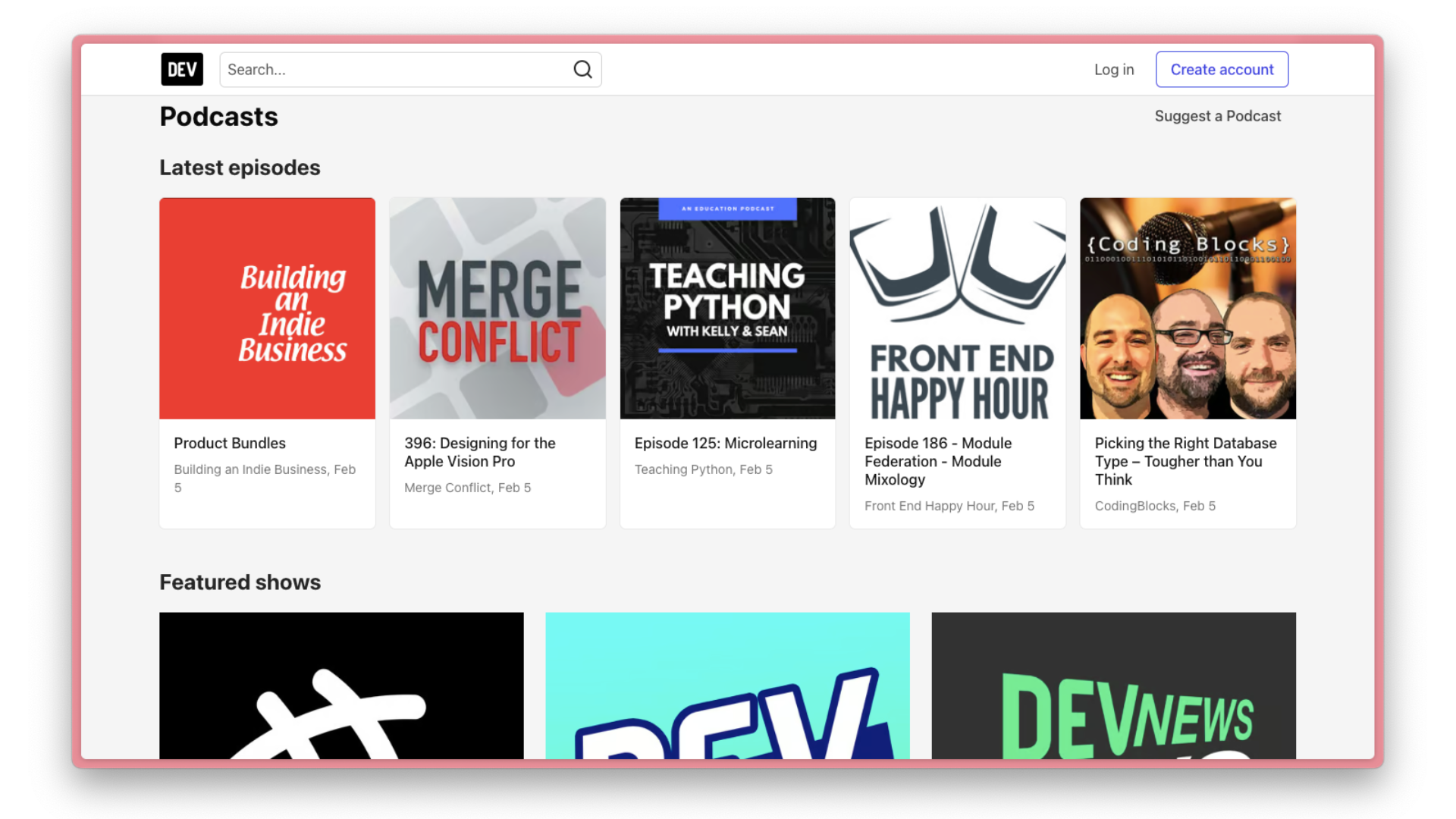Image resolution: width=1456 pixels, height=819 pixels.
Task: Open the Coding Blocks cover image
Action: [1188, 308]
